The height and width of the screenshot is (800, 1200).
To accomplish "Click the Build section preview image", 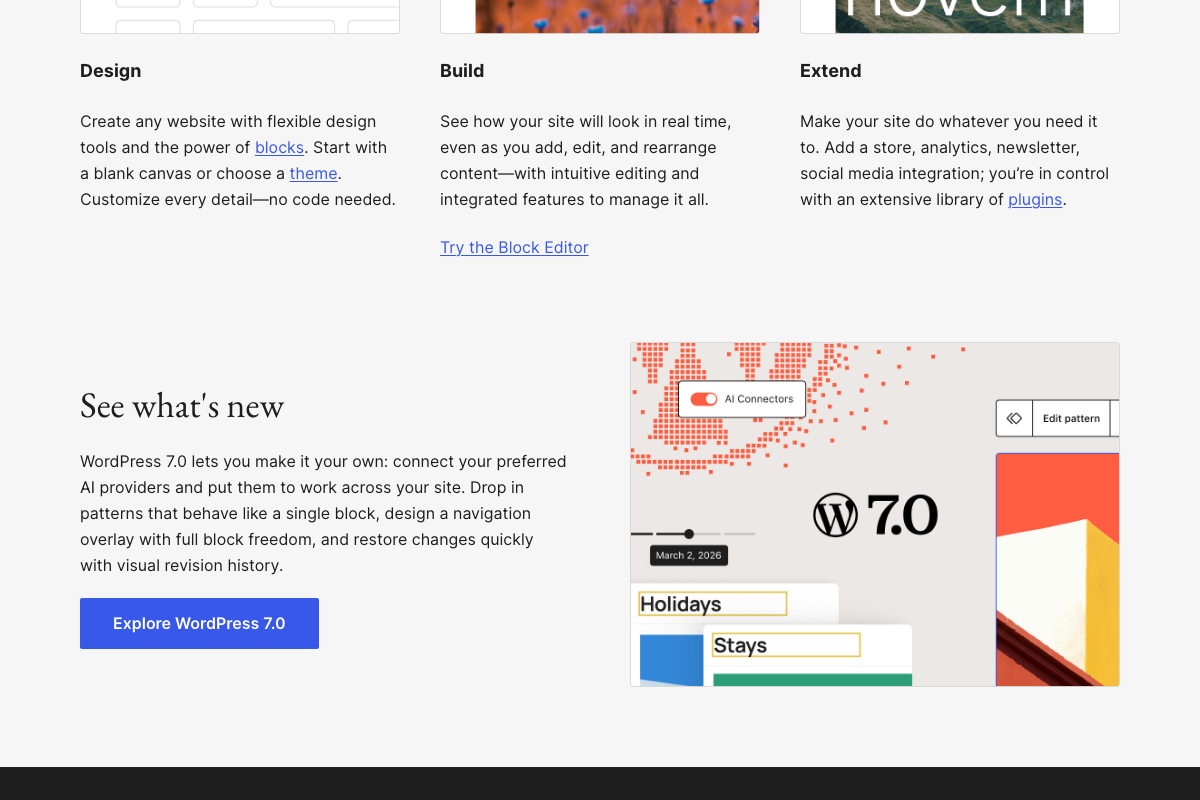I will 600,16.
